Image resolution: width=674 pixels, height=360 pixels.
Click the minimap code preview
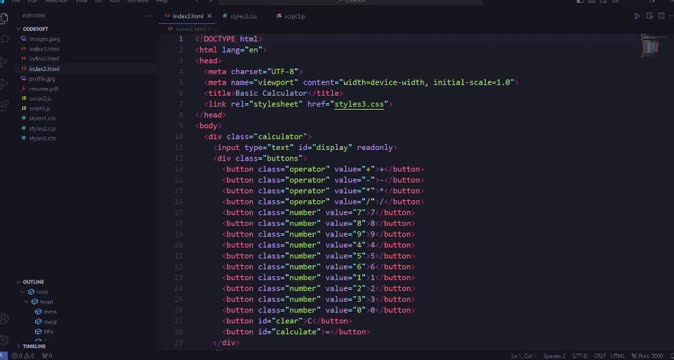coord(650,46)
